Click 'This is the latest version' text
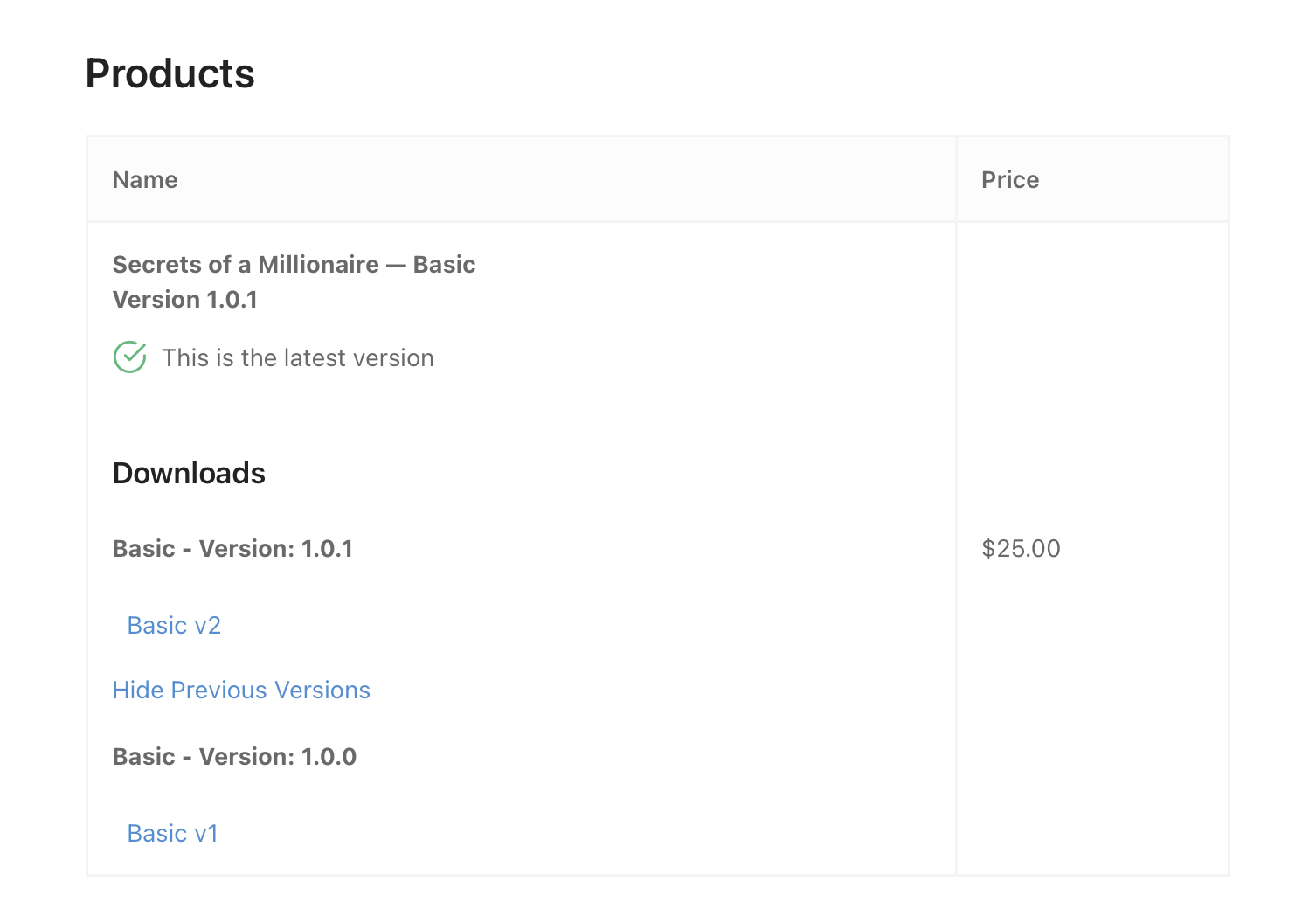The width and height of the screenshot is (1316, 923). click(298, 358)
